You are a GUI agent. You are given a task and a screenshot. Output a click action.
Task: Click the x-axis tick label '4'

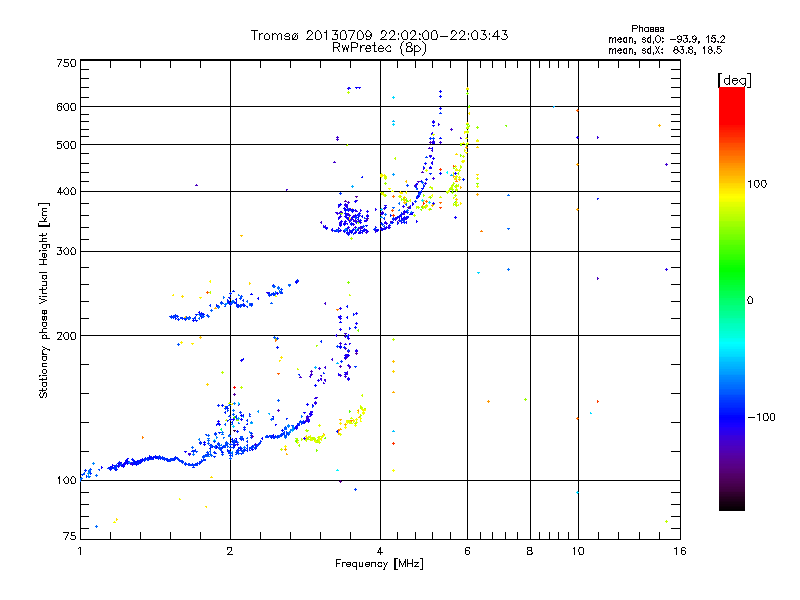click(380, 551)
